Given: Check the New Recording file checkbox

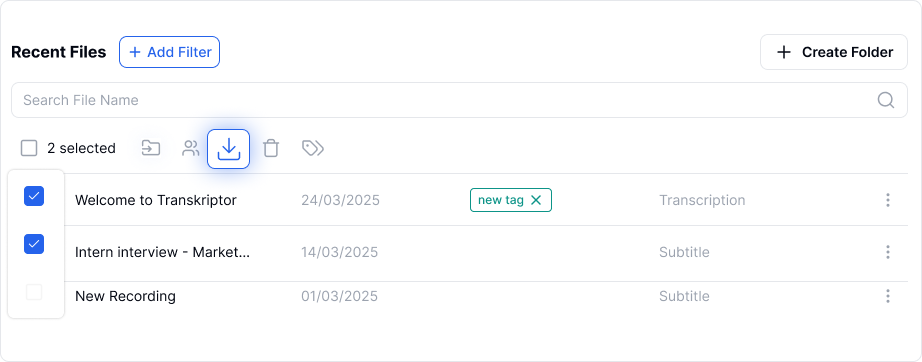Looking at the screenshot, I should coord(34,291).
